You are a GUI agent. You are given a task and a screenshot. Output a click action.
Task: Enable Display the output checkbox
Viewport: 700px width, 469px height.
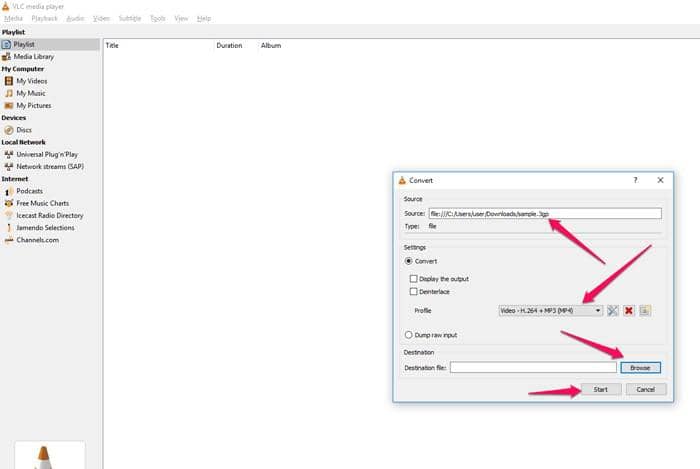413,279
